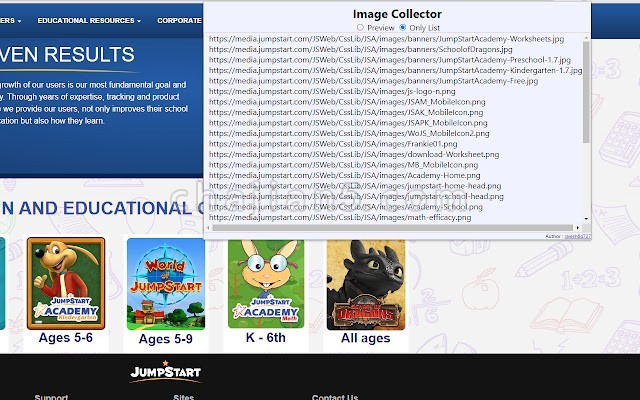Select the Preview radio button
The height and width of the screenshot is (400, 640).
[360, 27]
